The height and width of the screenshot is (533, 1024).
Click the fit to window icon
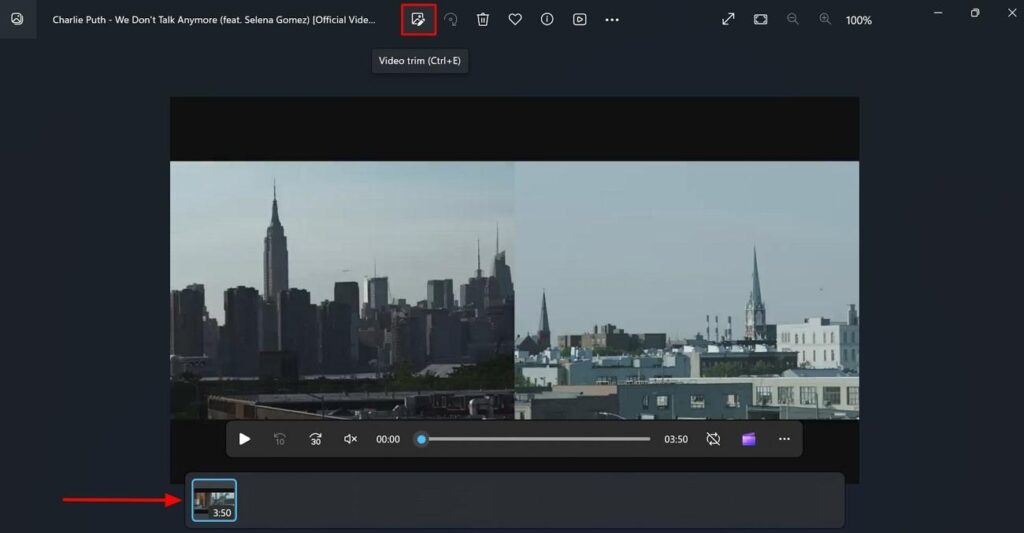tap(761, 20)
